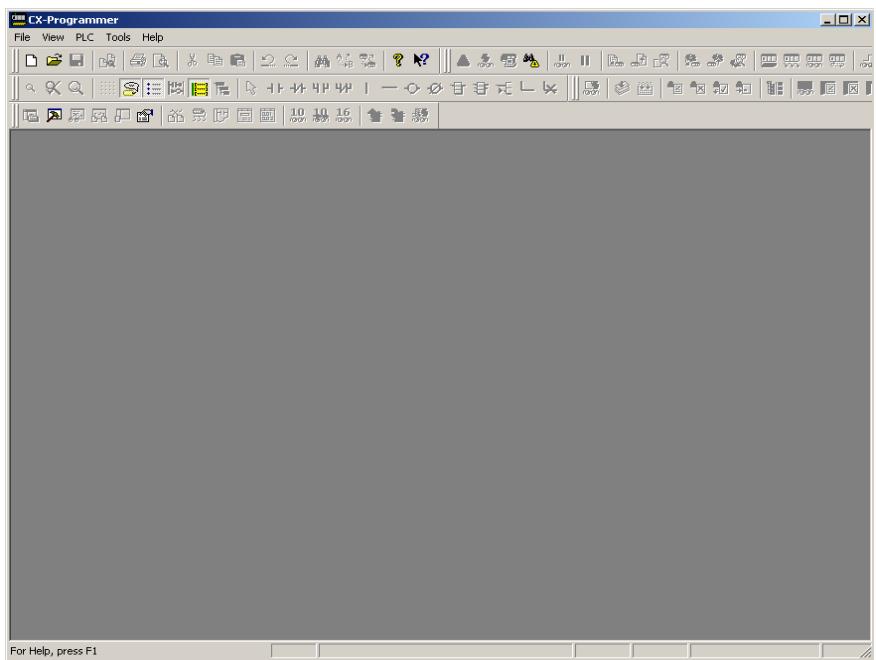Open the Tools menu

click(118, 37)
